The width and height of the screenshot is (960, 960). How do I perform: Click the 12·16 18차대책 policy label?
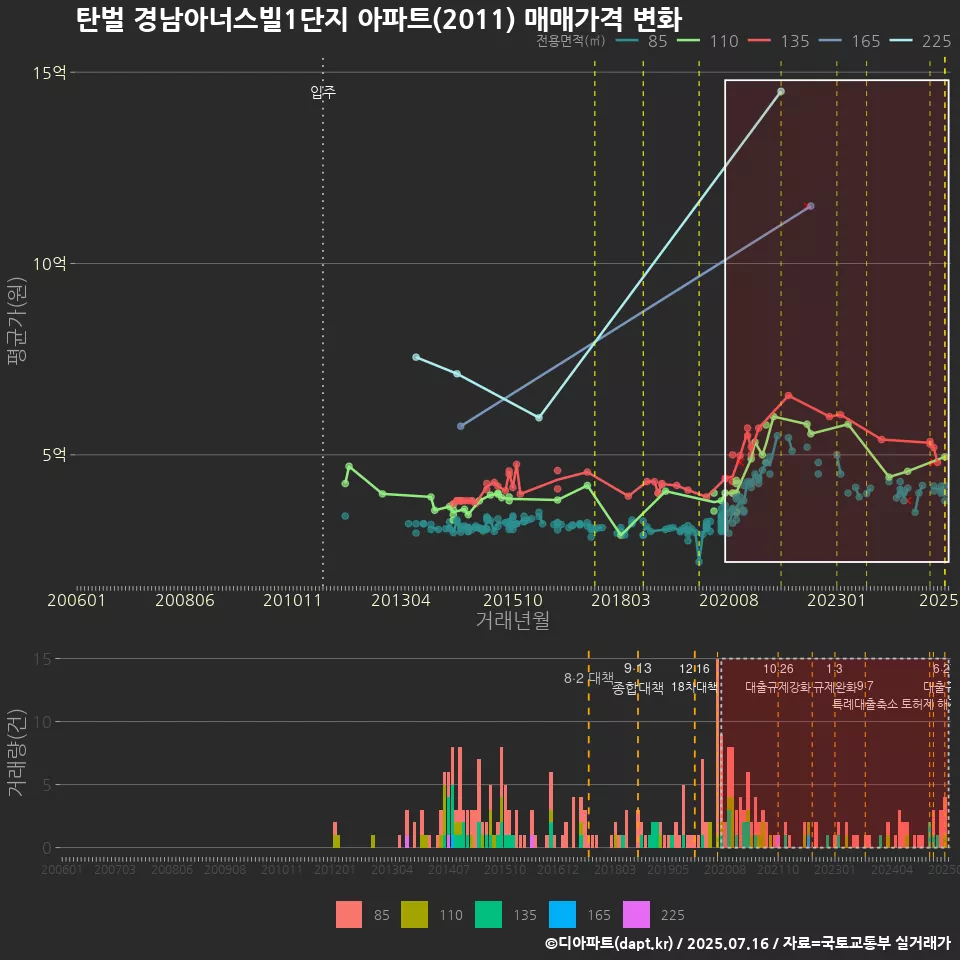[694, 678]
